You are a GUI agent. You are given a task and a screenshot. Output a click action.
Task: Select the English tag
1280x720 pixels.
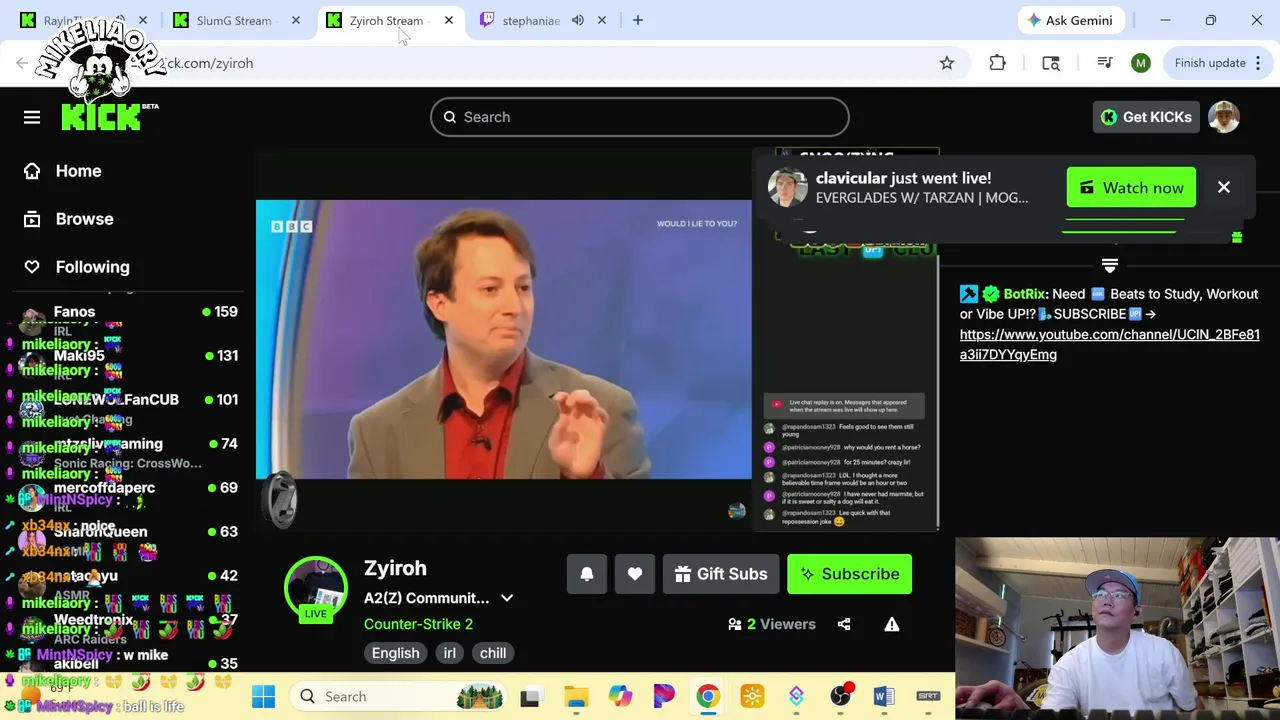click(396, 653)
